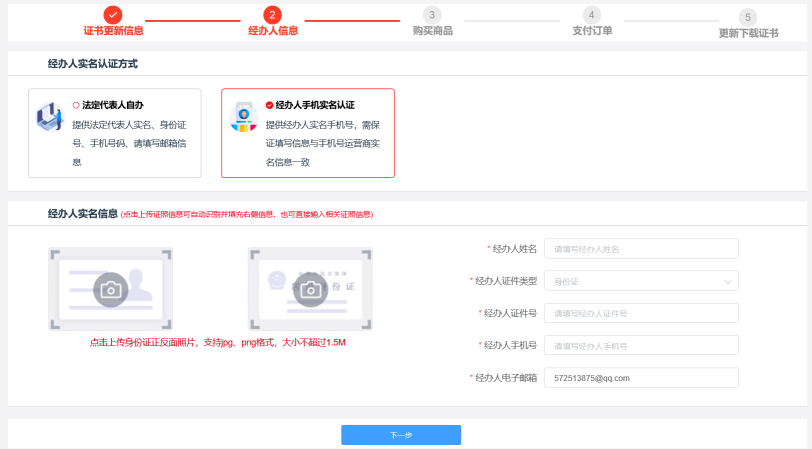Click the 经办人证件号 field label
Image resolution: width=812 pixels, height=449 pixels.
pyautogui.click(x=510, y=313)
